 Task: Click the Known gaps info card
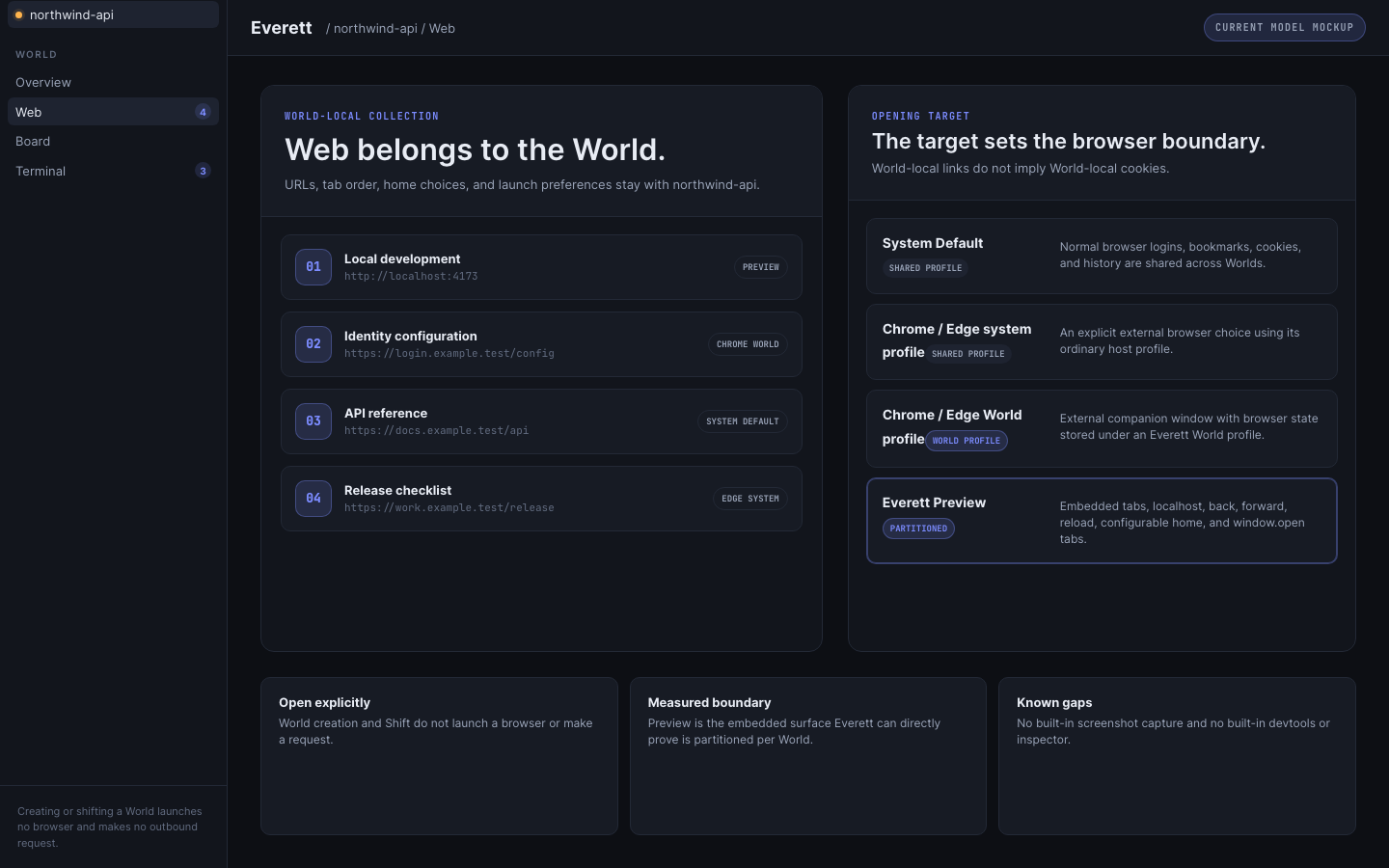[x=1177, y=756]
